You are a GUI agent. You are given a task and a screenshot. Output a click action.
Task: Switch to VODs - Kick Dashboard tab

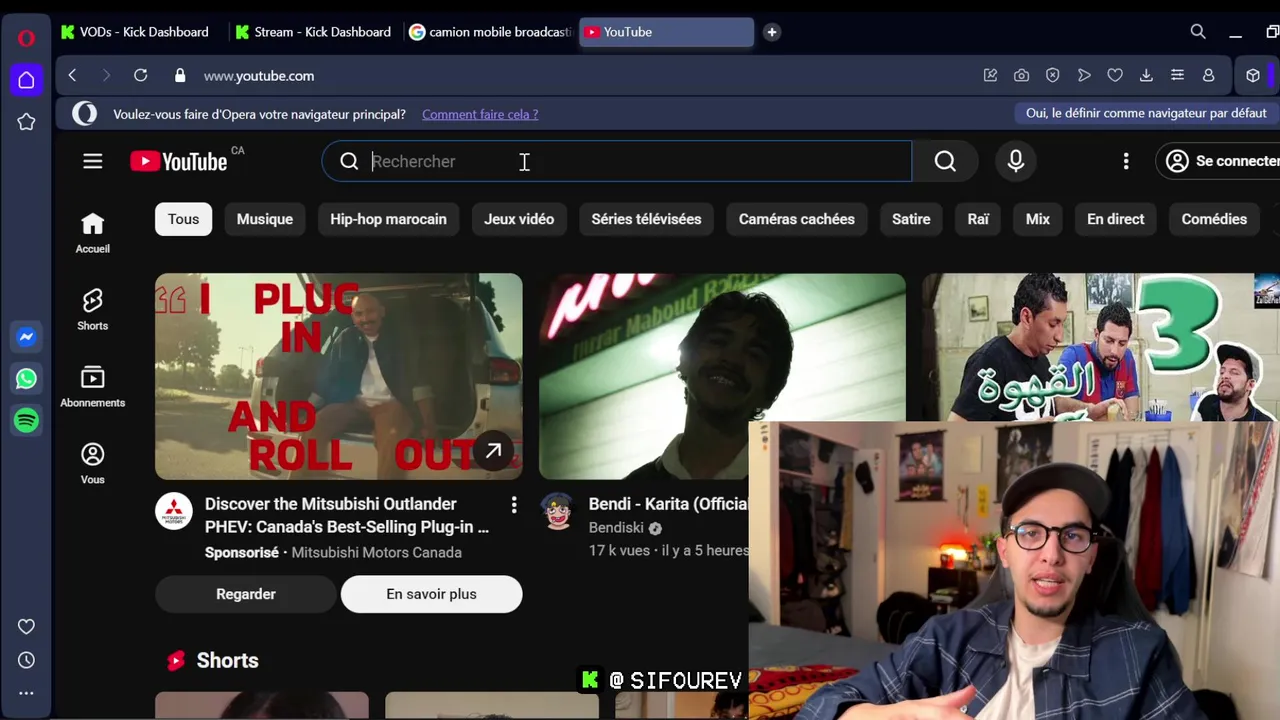point(137,32)
